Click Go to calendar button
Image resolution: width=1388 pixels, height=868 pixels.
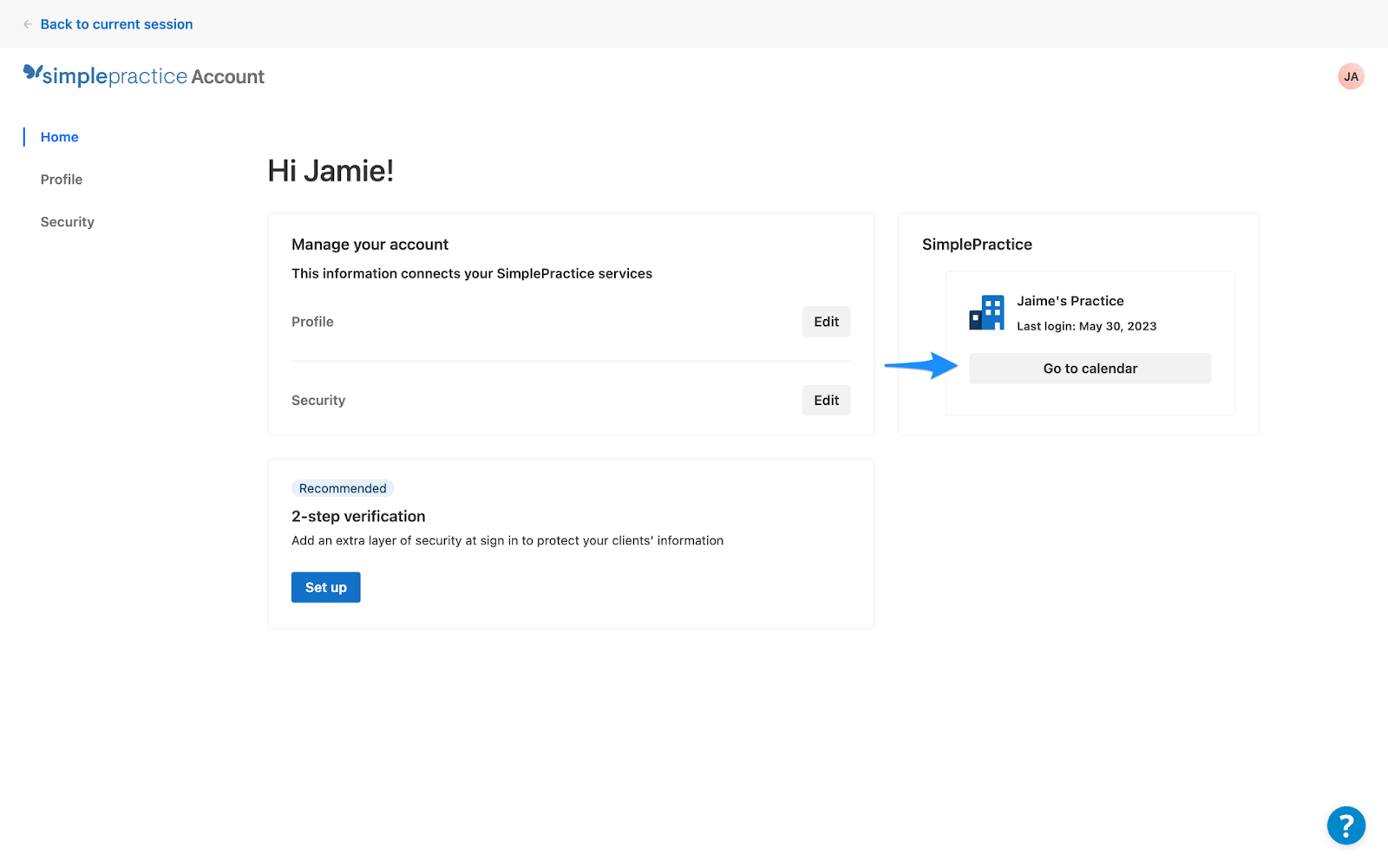click(x=1090, y=369)
